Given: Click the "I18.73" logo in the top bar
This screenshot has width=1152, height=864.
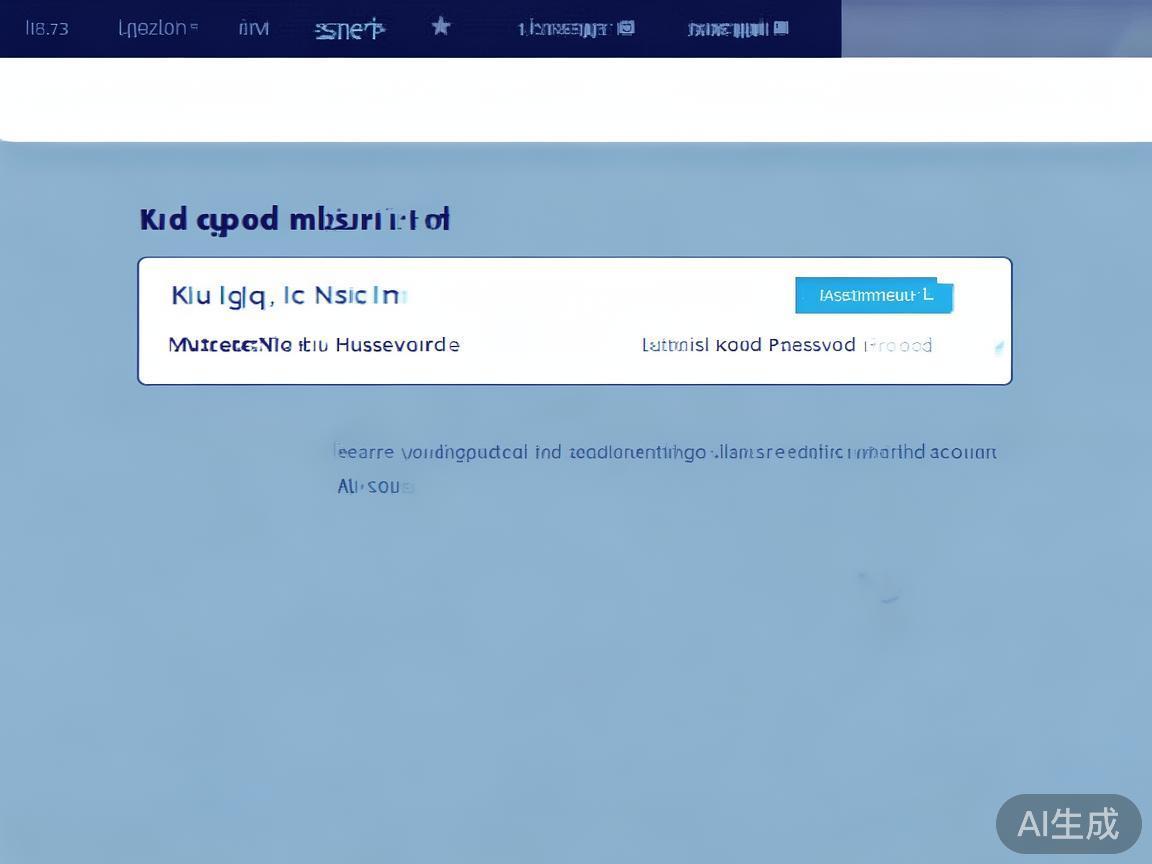Looking at the screenshot, I should [x=46, y=28].
